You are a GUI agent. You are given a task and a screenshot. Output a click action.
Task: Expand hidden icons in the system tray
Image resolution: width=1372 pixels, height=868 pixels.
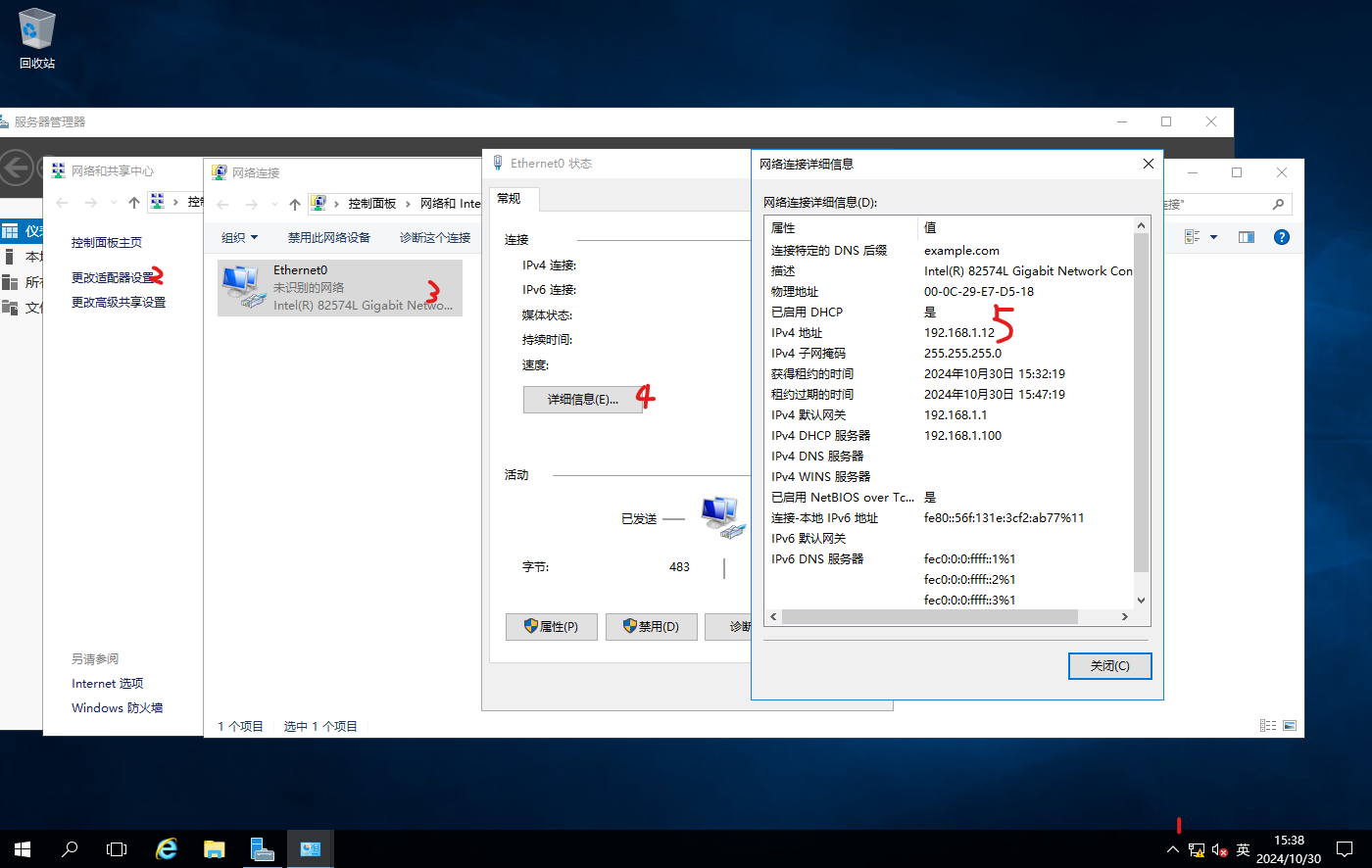click(1173, 849)
